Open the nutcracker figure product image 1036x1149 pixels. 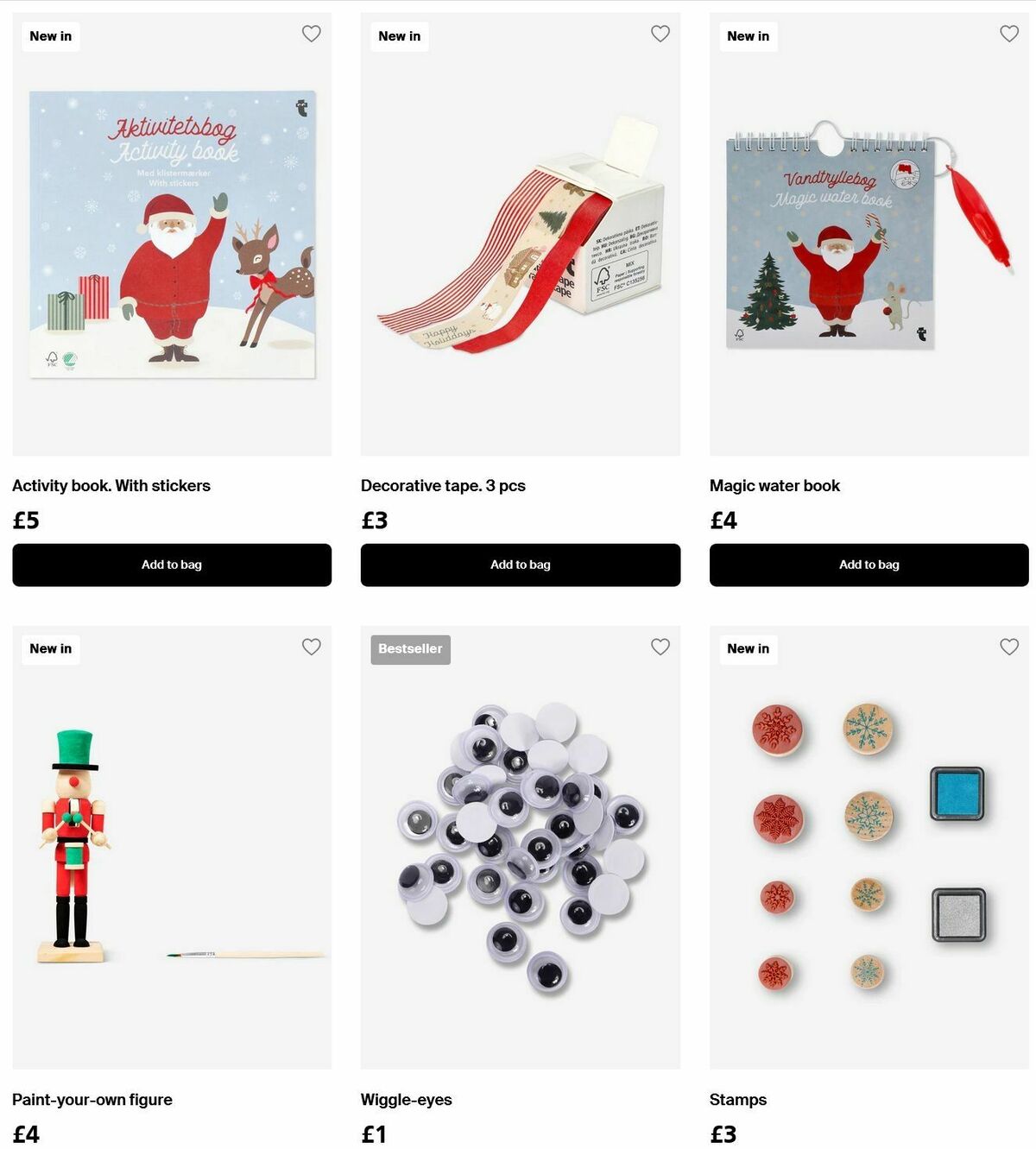click(172, 847)
